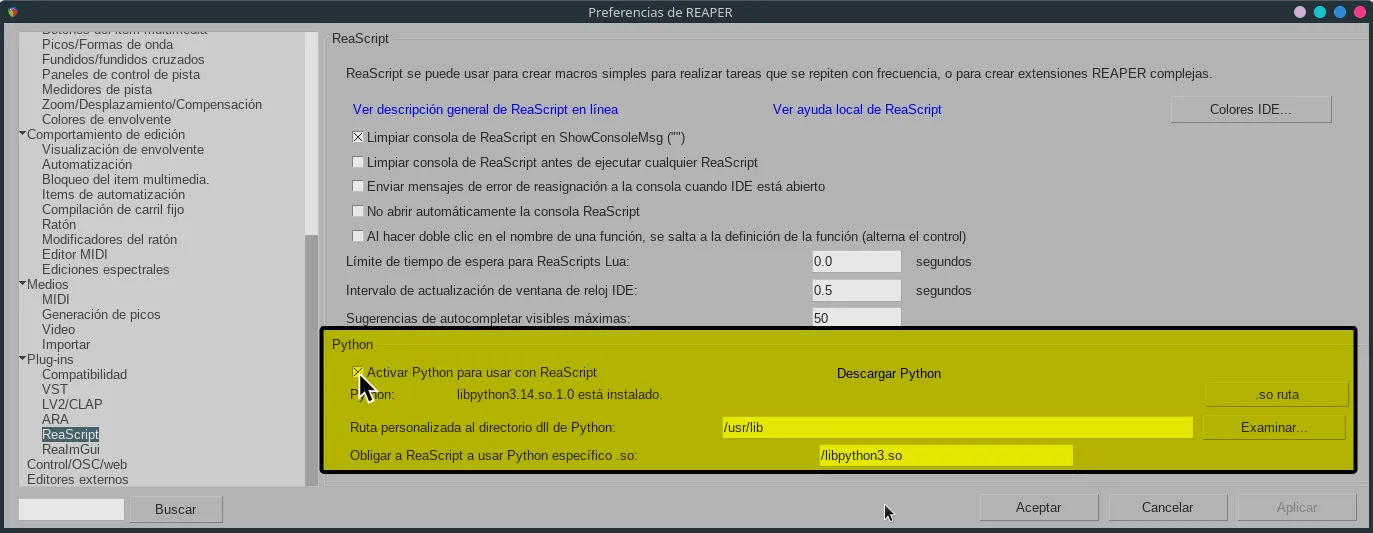
Task: Select Ediciones espectrales tree item
Action: [106, 270]
